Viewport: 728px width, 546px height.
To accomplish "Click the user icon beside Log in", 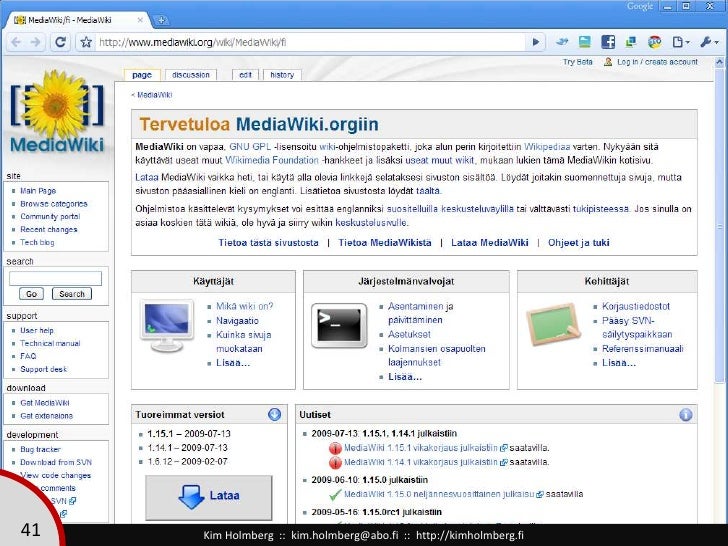I will (608, 62).
